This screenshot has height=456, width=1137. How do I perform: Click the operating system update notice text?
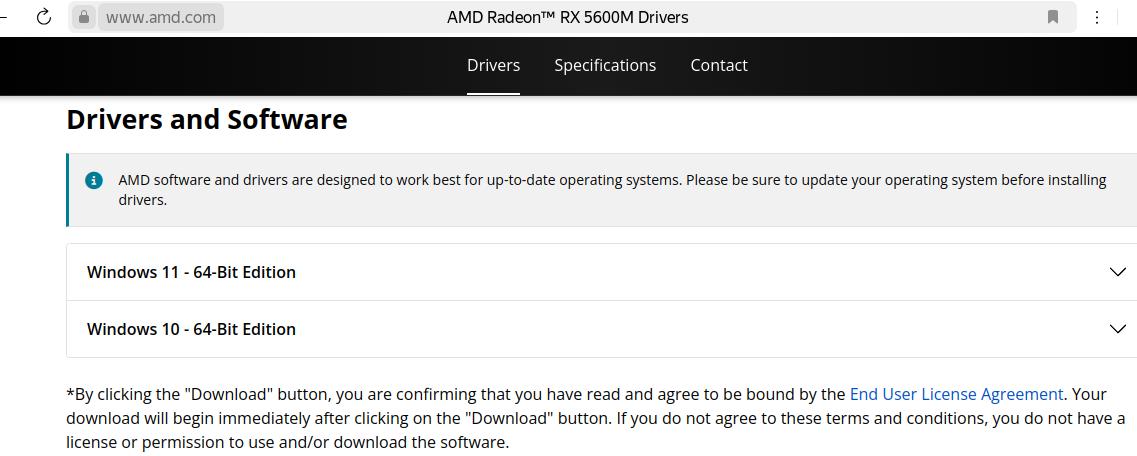click(612, 190)
